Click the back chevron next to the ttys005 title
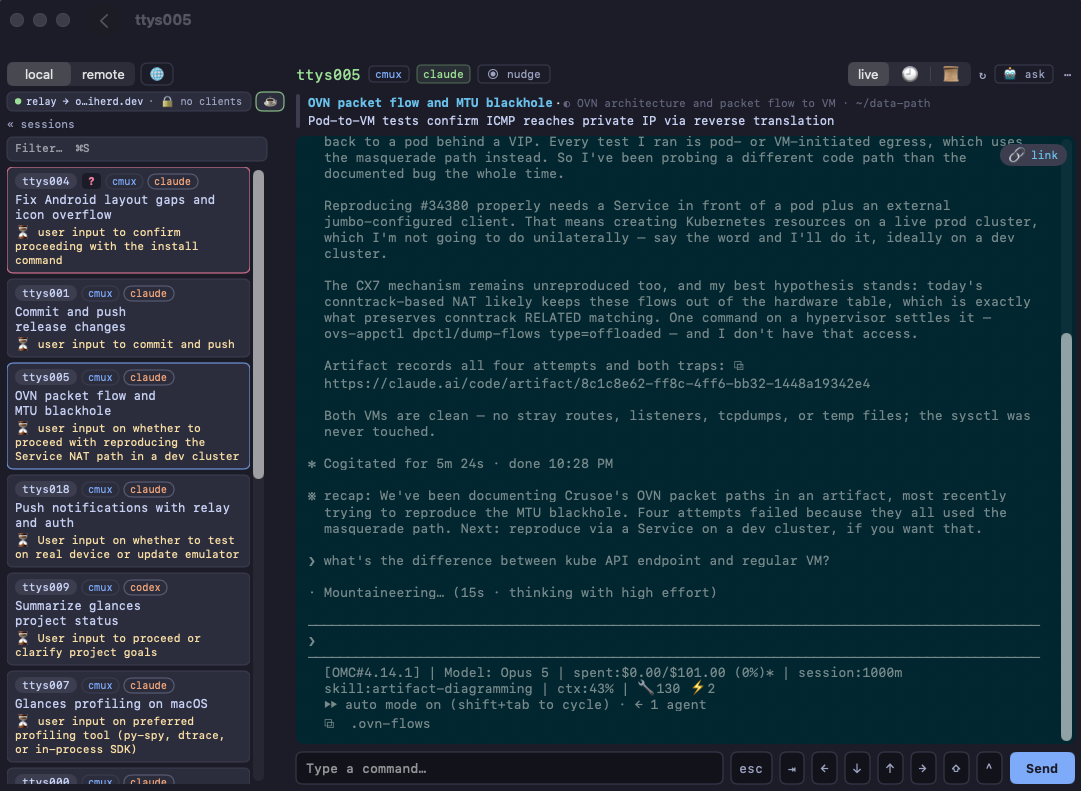The width and height of the screenshot is (1081, 791). [104, 21]
